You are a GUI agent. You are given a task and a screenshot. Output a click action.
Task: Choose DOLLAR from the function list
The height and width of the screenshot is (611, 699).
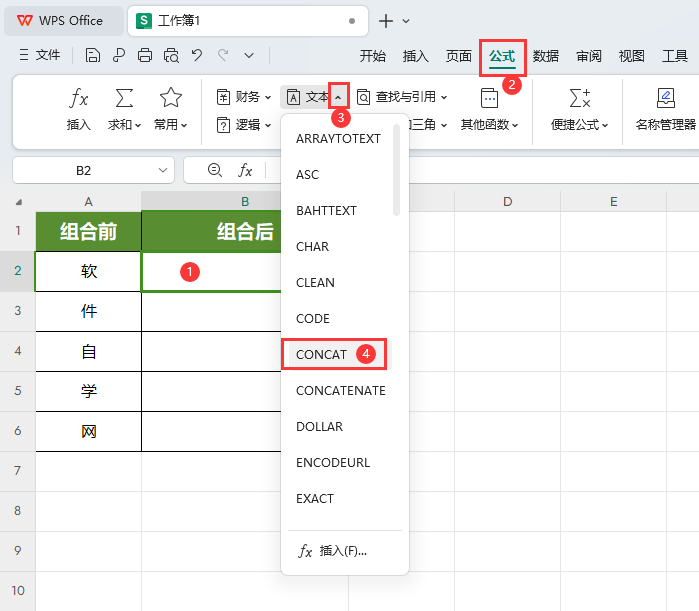point(338,426)
